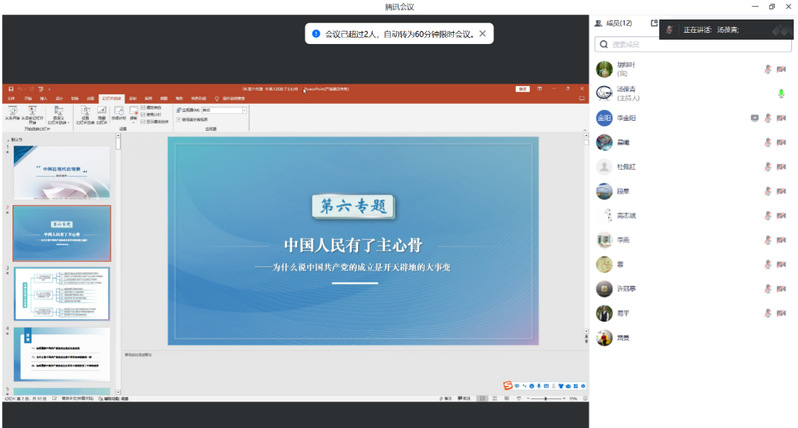Image resolution: width=798 pixels, height=428 pixels.
Task: Dismiss the 60分钟限时会议 notification with X
Action: pyautogui.click(x=483, y=33)
